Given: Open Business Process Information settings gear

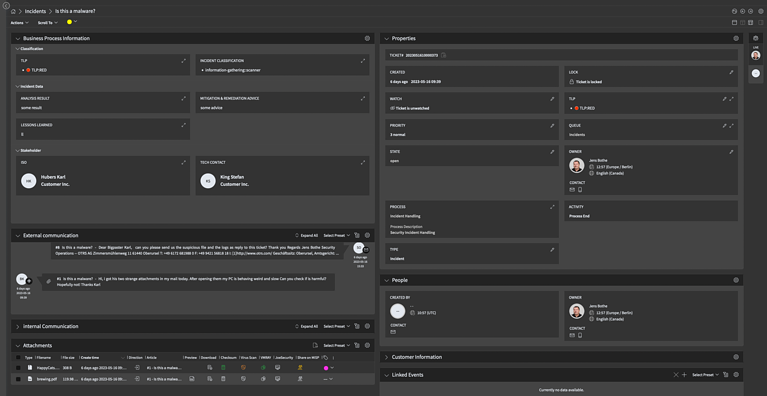Looking at the screenshot, I should (367, 38).
